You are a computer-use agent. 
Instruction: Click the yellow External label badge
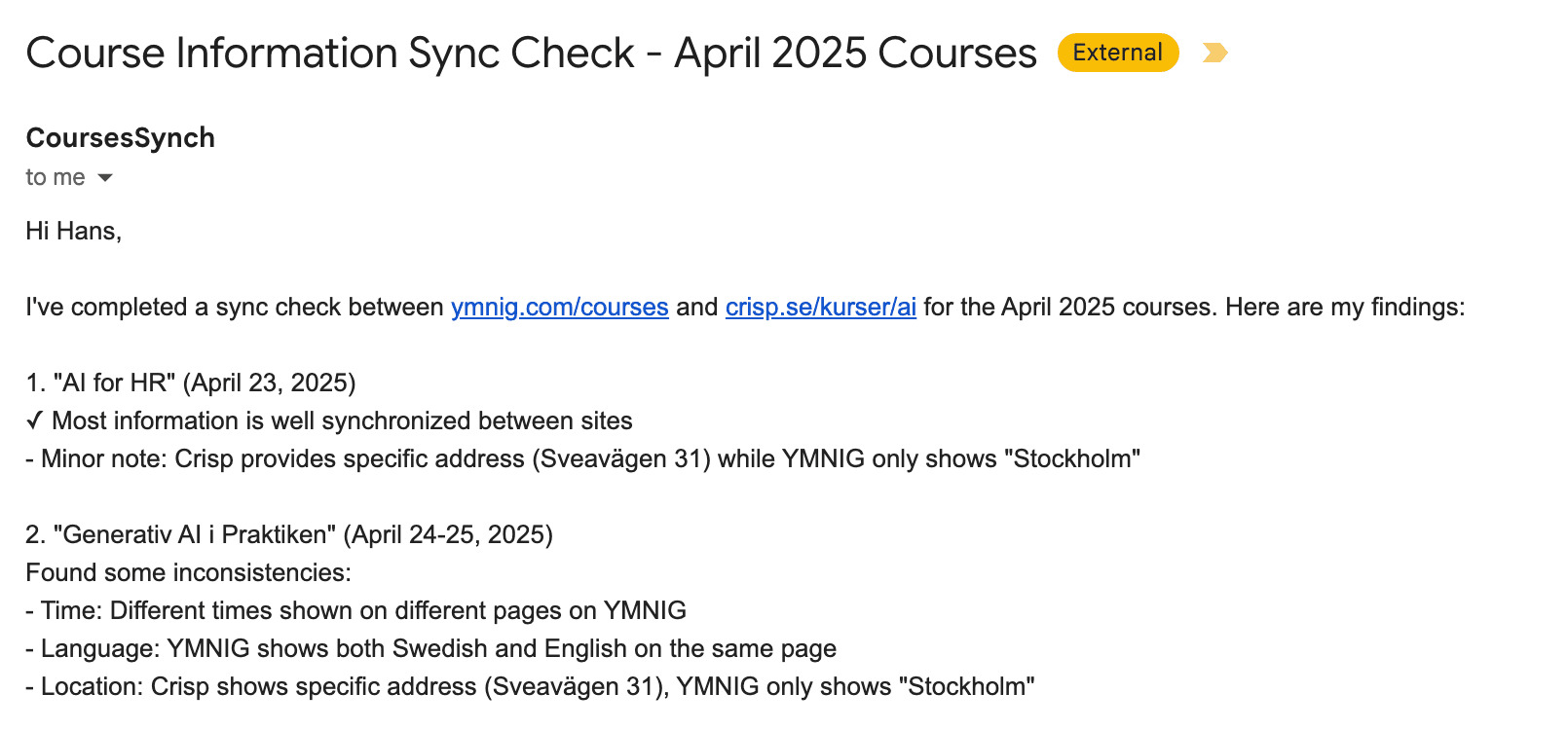[x=1117, y=53]
